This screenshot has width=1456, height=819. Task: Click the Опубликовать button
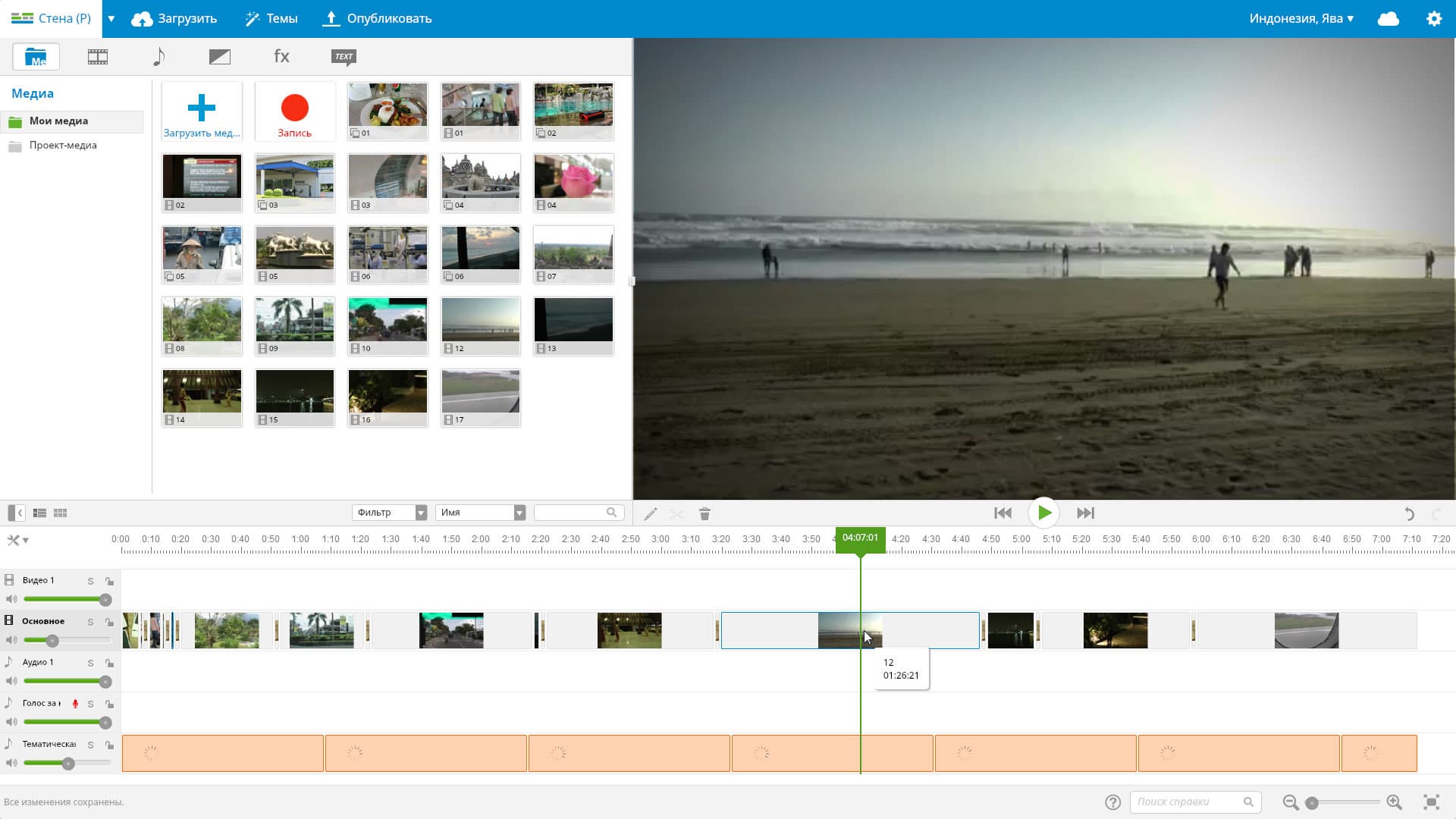coord(377,19)
